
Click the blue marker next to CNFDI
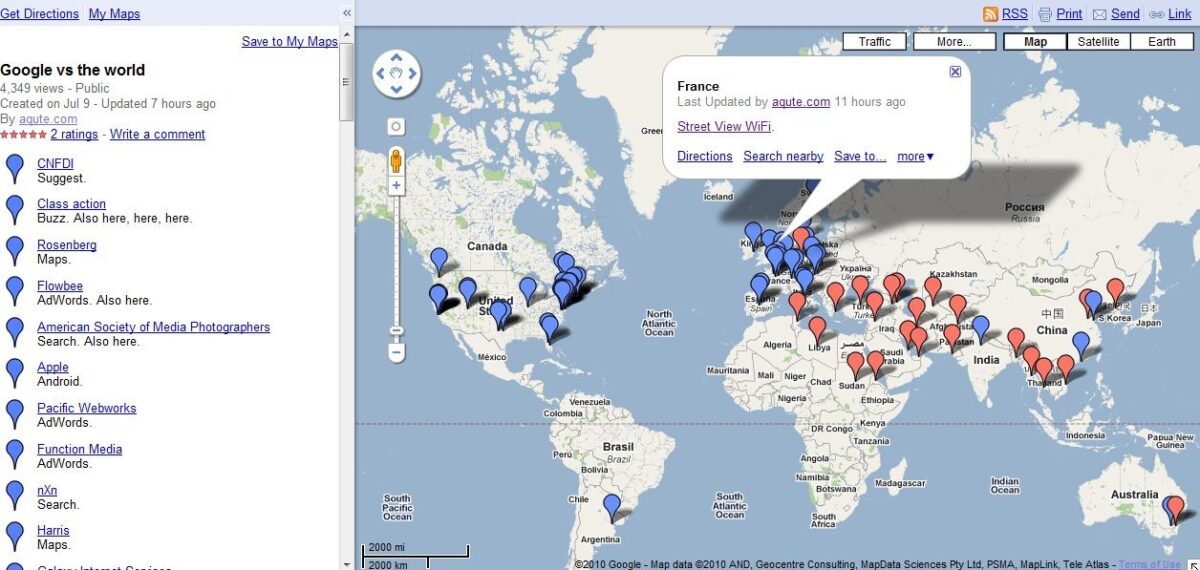15,168
